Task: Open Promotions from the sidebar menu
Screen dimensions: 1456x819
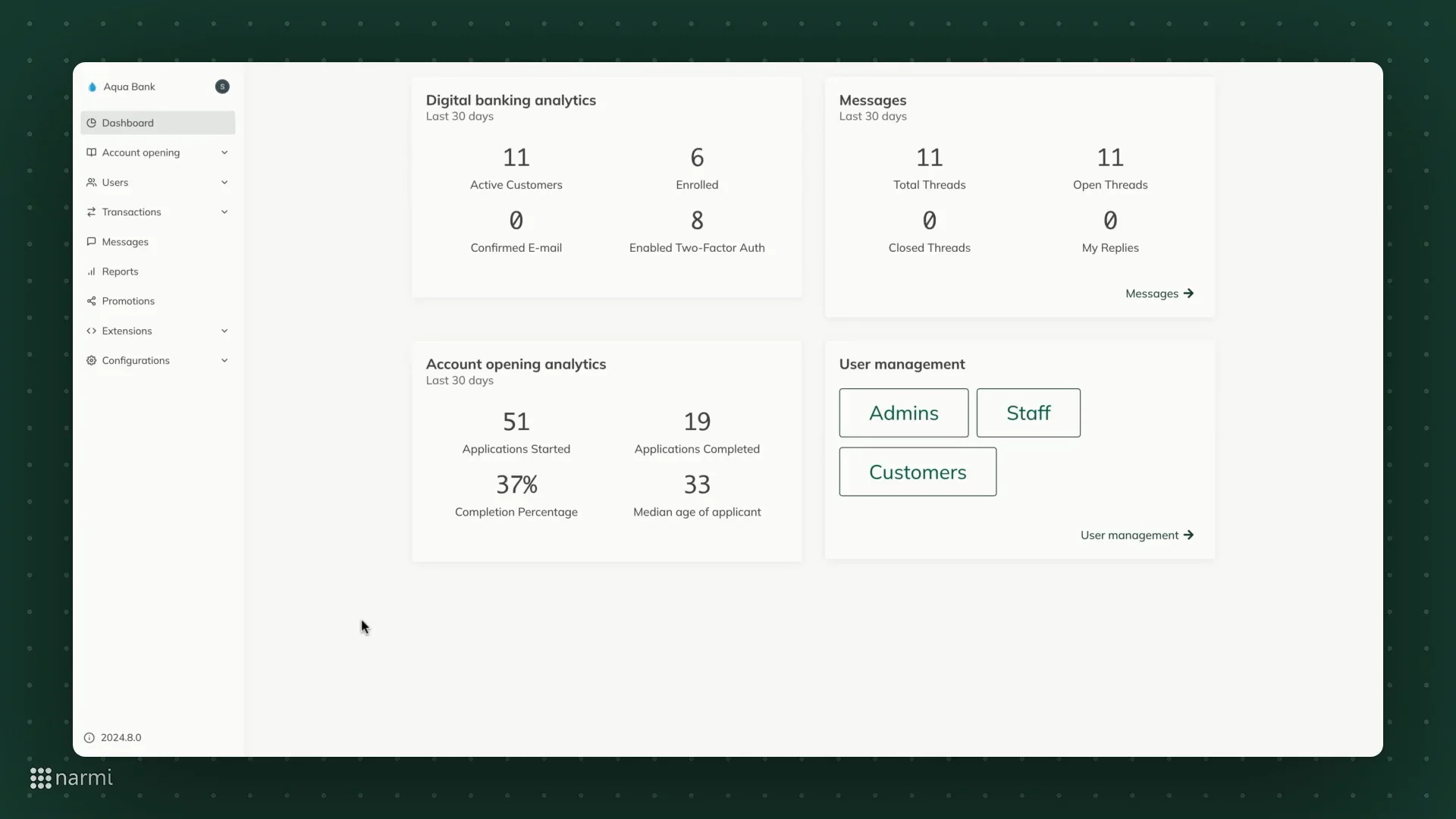Action: click(x=128, y=301)
